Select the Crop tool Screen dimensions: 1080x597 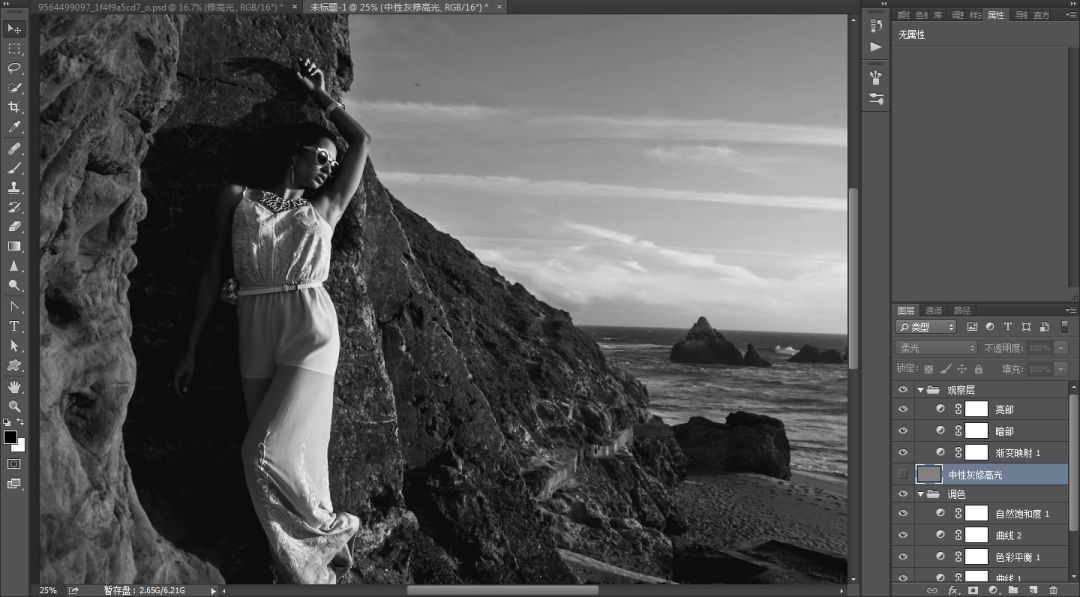[15, 107]
